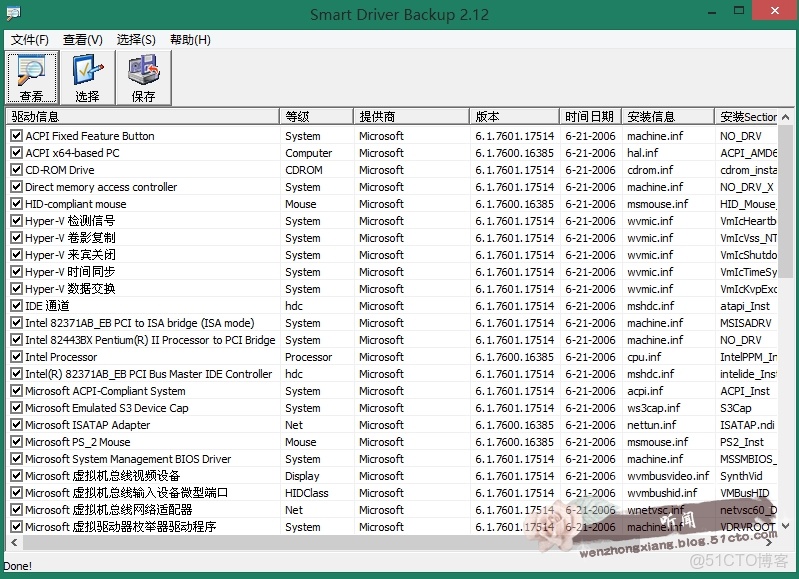Sort by the 等级 column header
The height and width of the screenshot is (579, 799).
pos(316,117)
